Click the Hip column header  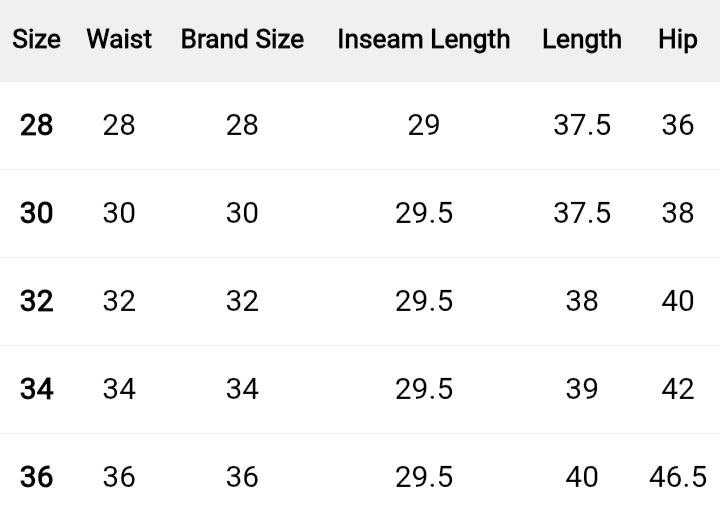tap(678, 40)
